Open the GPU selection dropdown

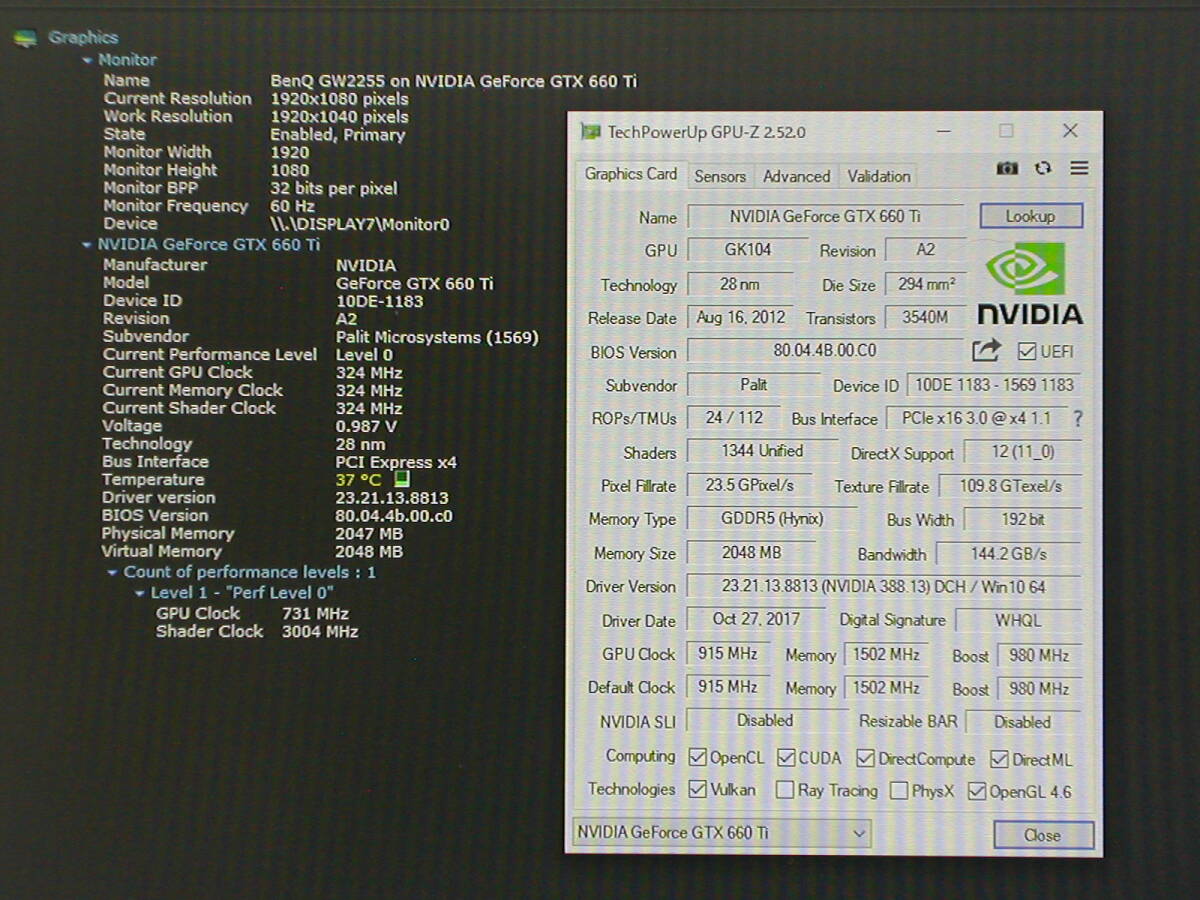[x=722, y=833]
